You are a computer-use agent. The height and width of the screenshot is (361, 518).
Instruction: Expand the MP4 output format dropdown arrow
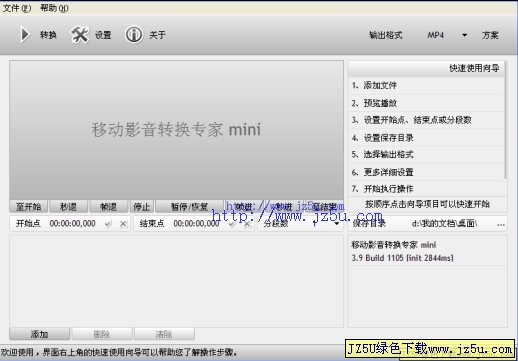pyautogui.click(x=464, y=35)
